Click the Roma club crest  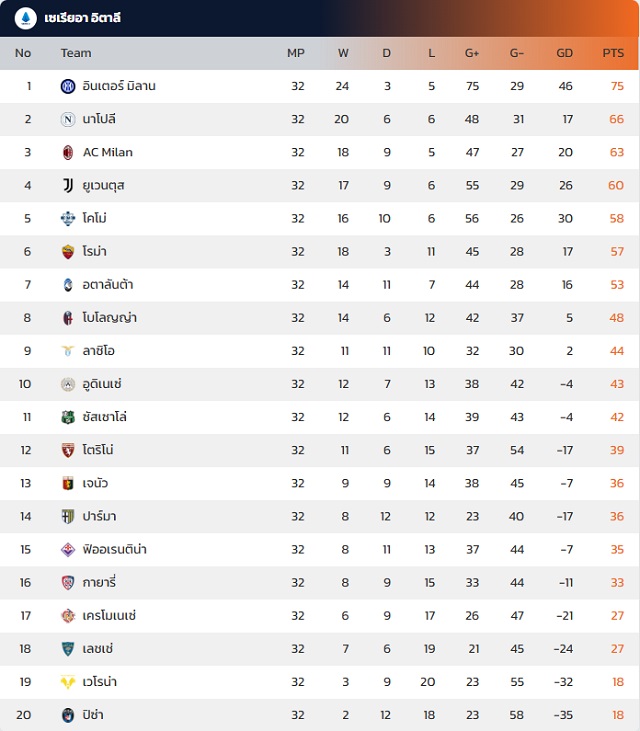point(68,251)
